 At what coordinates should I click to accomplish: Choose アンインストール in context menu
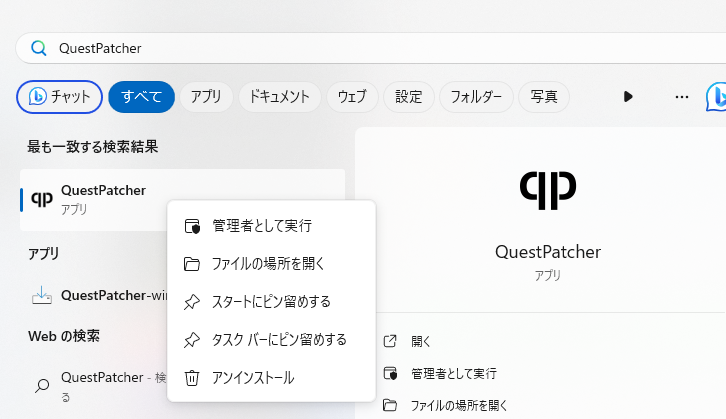[x=271, y=377]
